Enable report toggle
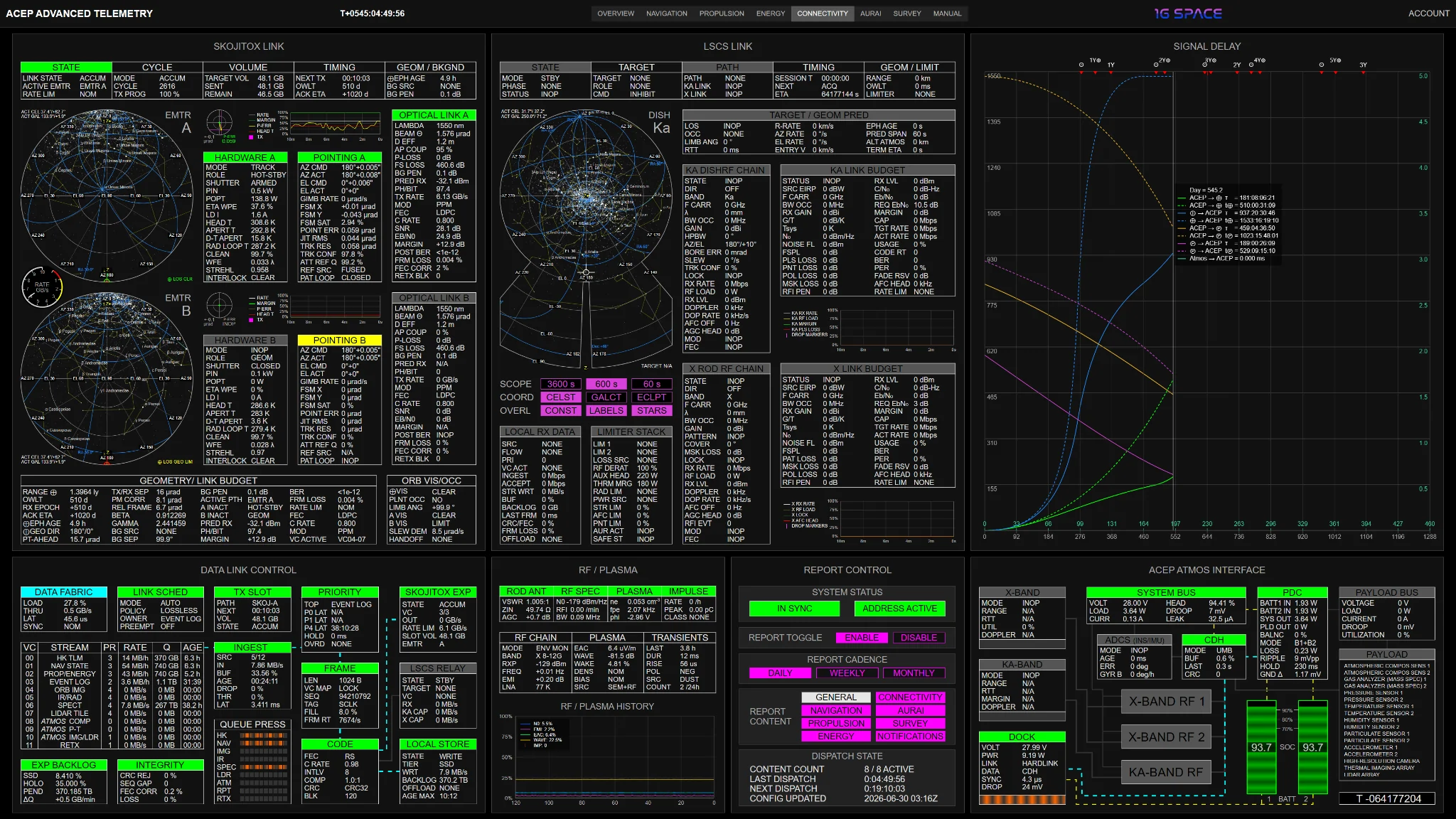 862,638
